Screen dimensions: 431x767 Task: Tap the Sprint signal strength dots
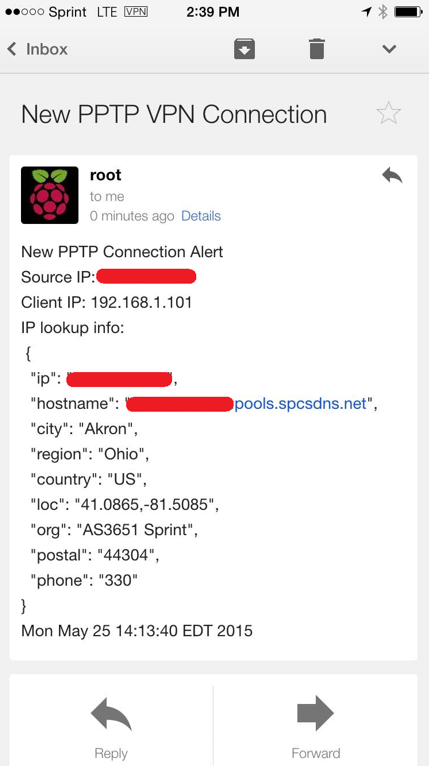(24, 12)
